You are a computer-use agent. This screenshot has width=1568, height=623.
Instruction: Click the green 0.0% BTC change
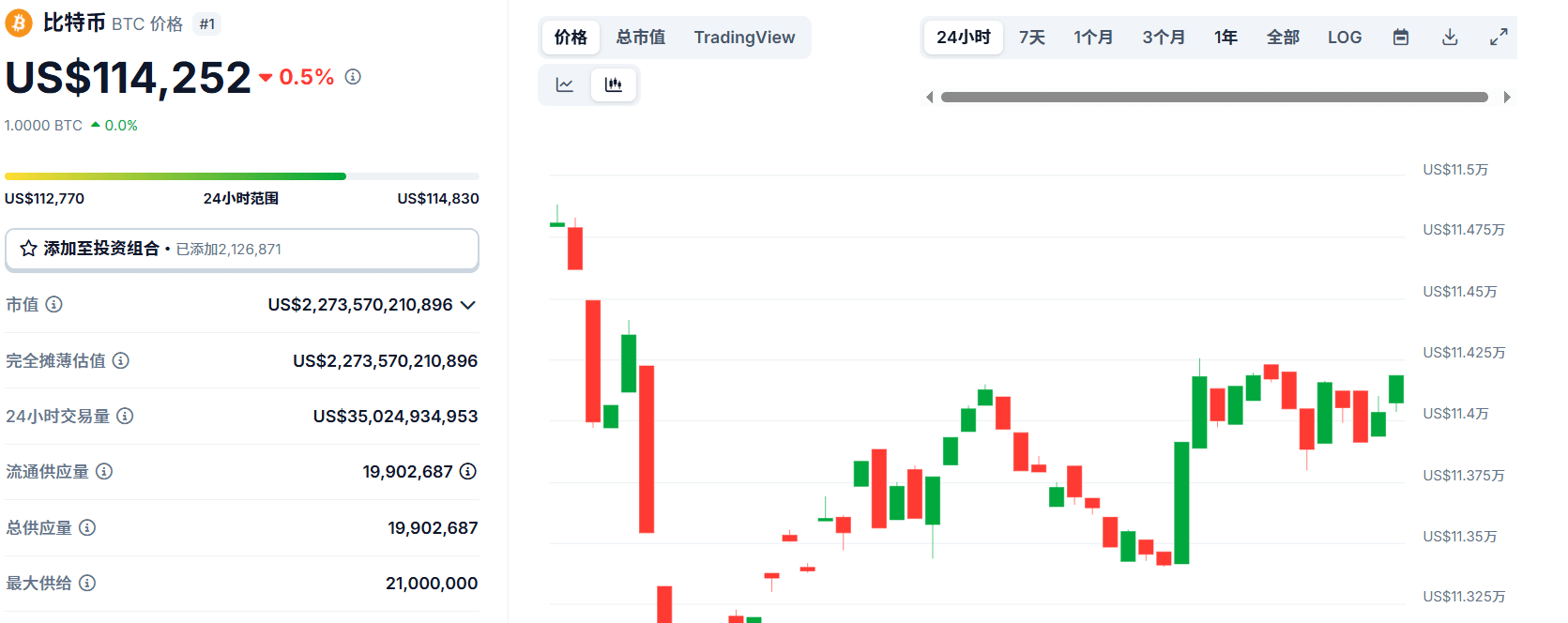pyautogui.click(x=121, y=126)
